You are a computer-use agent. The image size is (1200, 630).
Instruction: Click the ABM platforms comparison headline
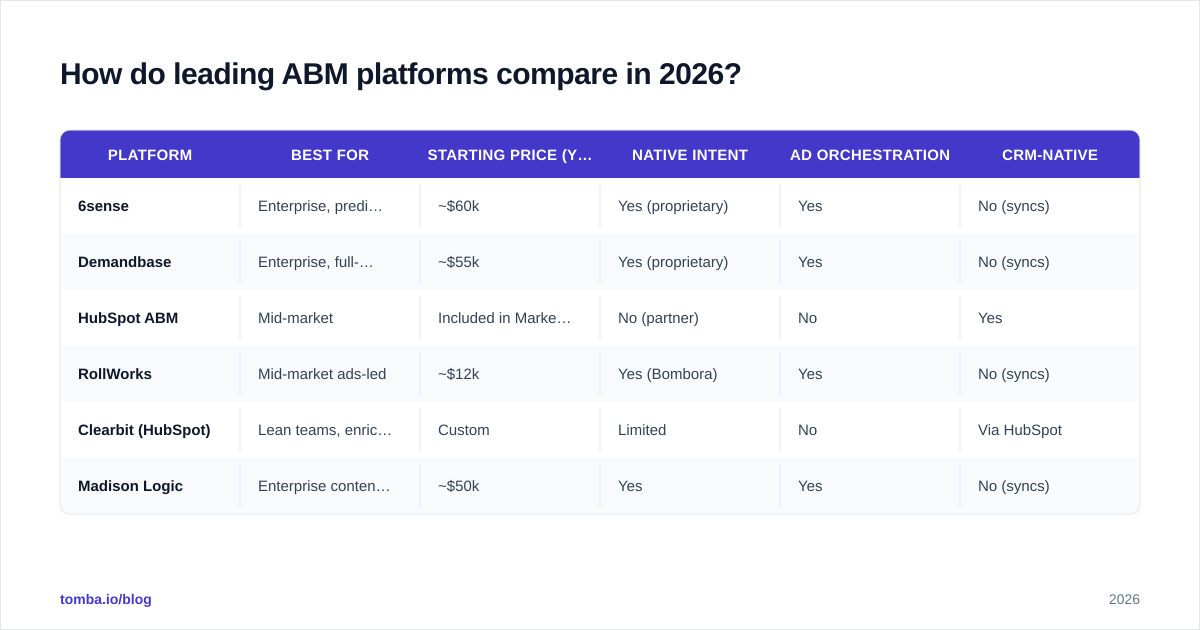pyautogui.click(x=400, y=74)
